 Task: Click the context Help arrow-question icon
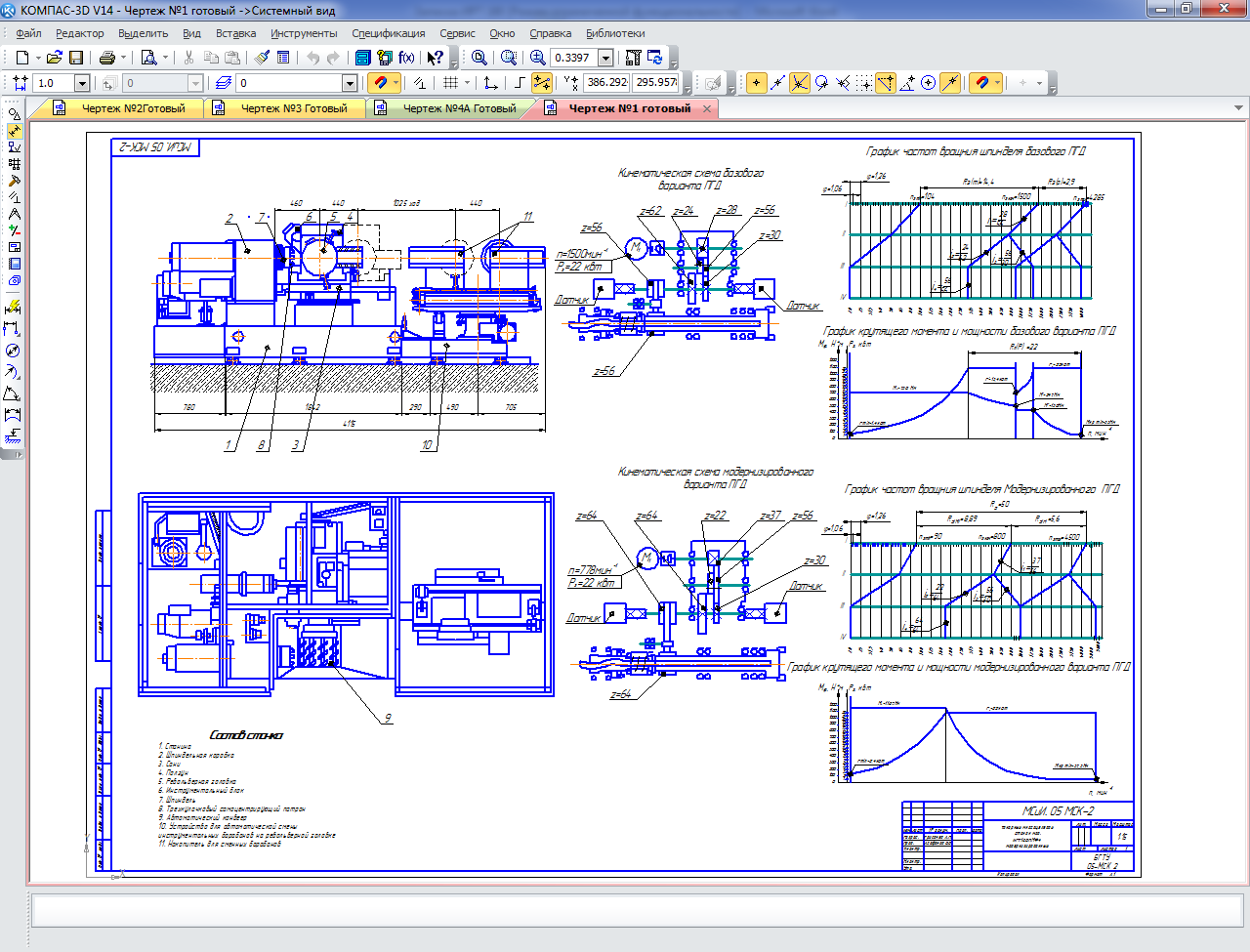(x=436, y=58)
